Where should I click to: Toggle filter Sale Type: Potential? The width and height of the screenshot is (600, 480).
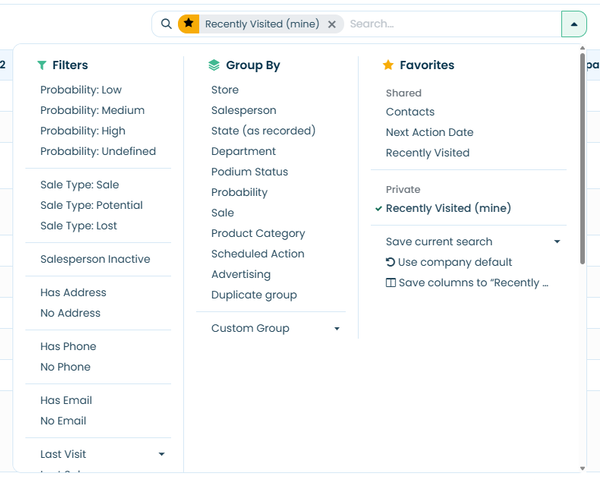click(x=91, y=205)
